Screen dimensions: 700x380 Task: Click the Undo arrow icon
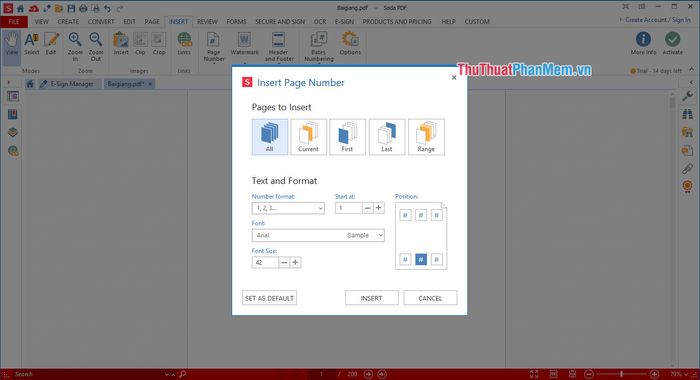point(108,8)
